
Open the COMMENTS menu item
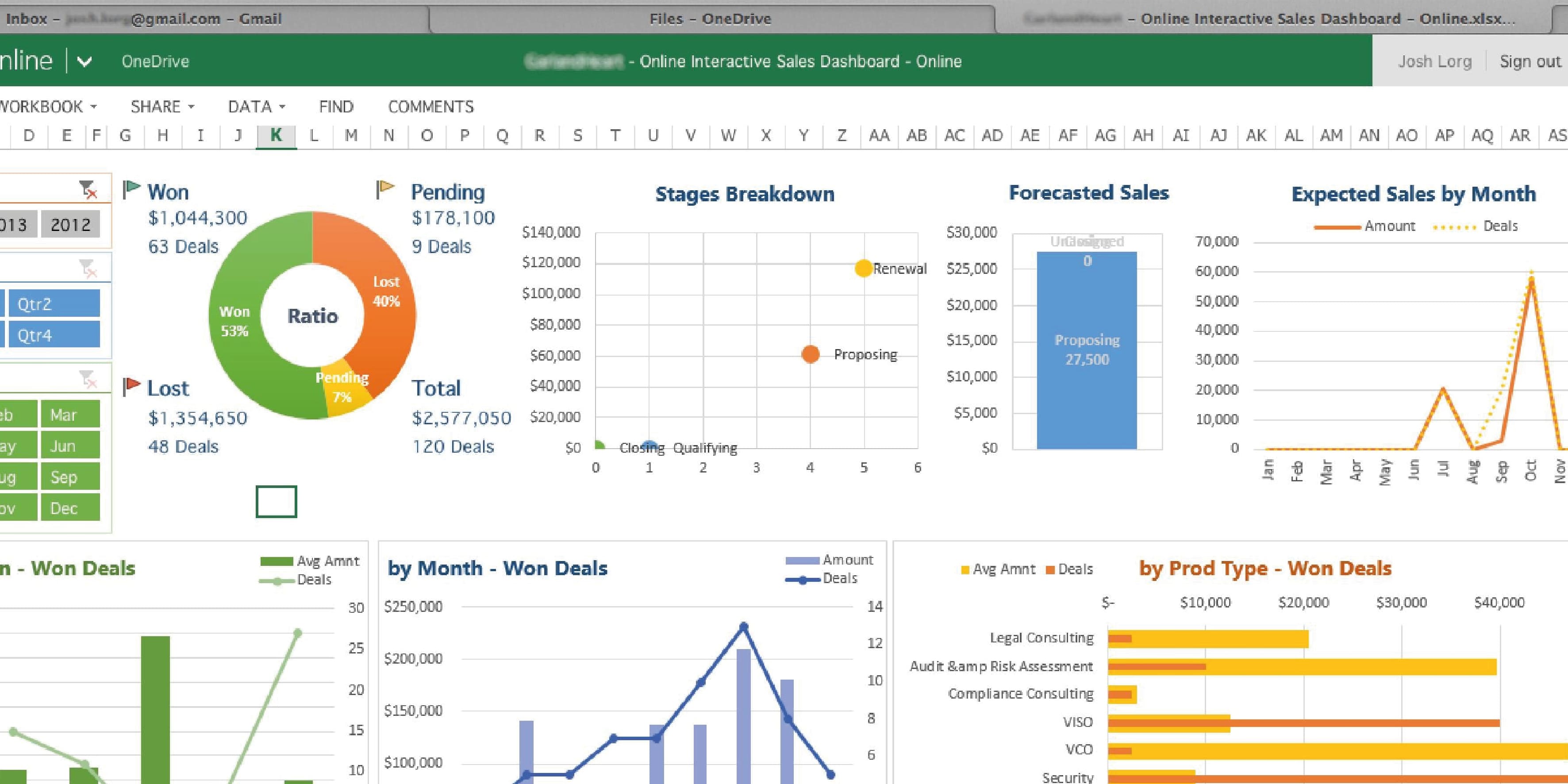(430, 107)
